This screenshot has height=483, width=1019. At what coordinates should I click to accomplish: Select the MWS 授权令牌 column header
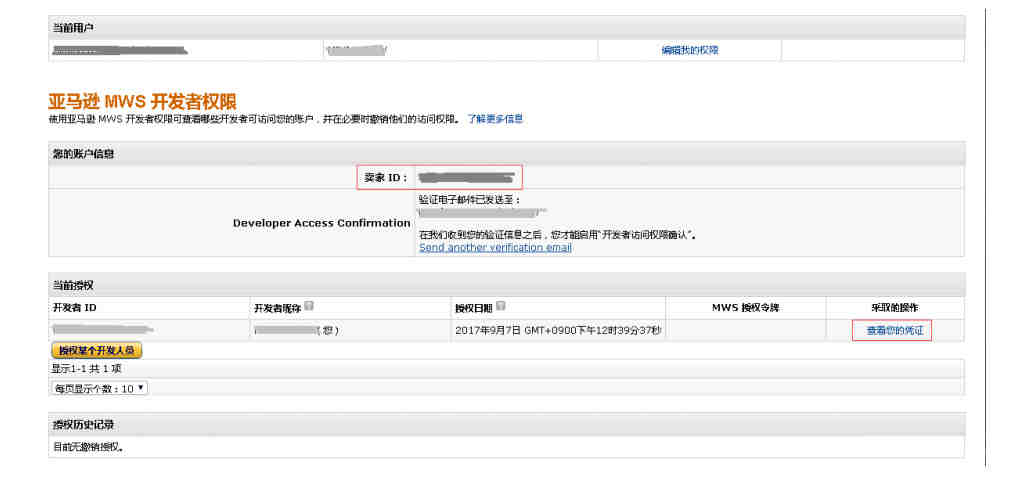(745, 307)
